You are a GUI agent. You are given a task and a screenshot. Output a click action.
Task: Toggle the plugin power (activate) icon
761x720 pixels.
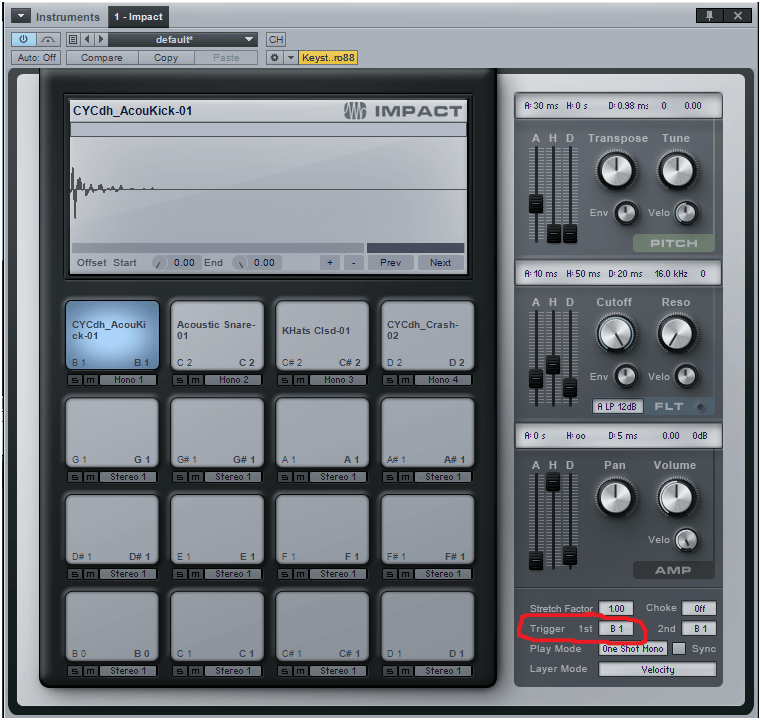pyautogui.click(x=23, y=39)
